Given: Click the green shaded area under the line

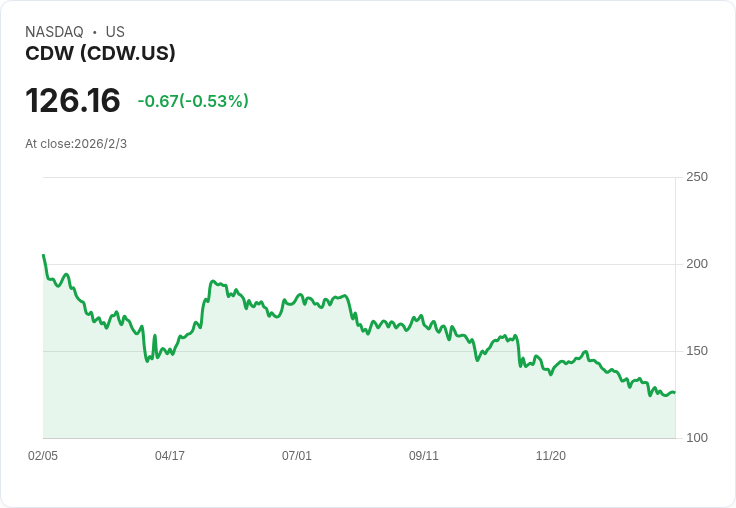Looking at the screenshot, I should pyautogui.click(x=300, y=390).
